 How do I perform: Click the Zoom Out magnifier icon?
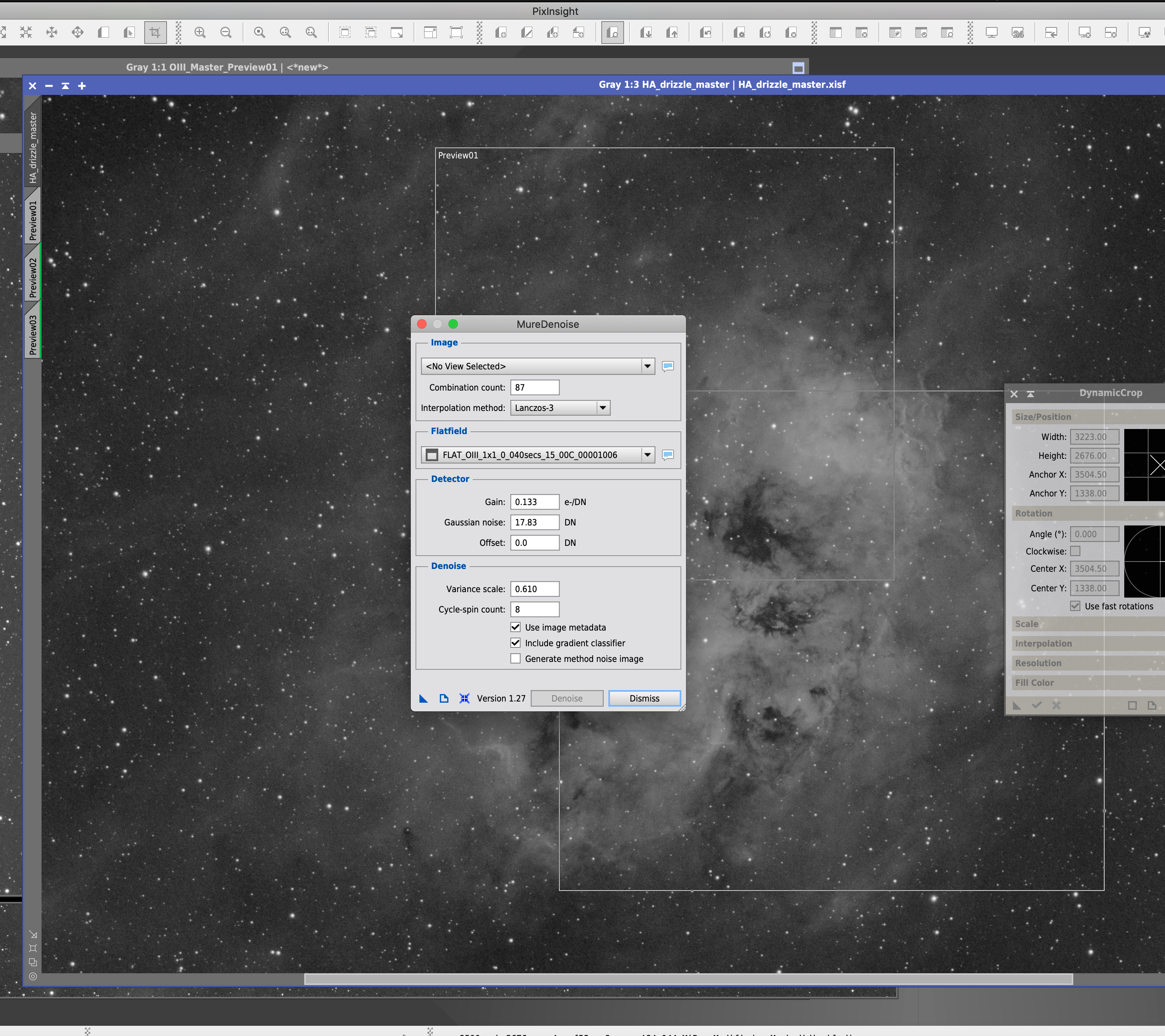tap(226, 33)
